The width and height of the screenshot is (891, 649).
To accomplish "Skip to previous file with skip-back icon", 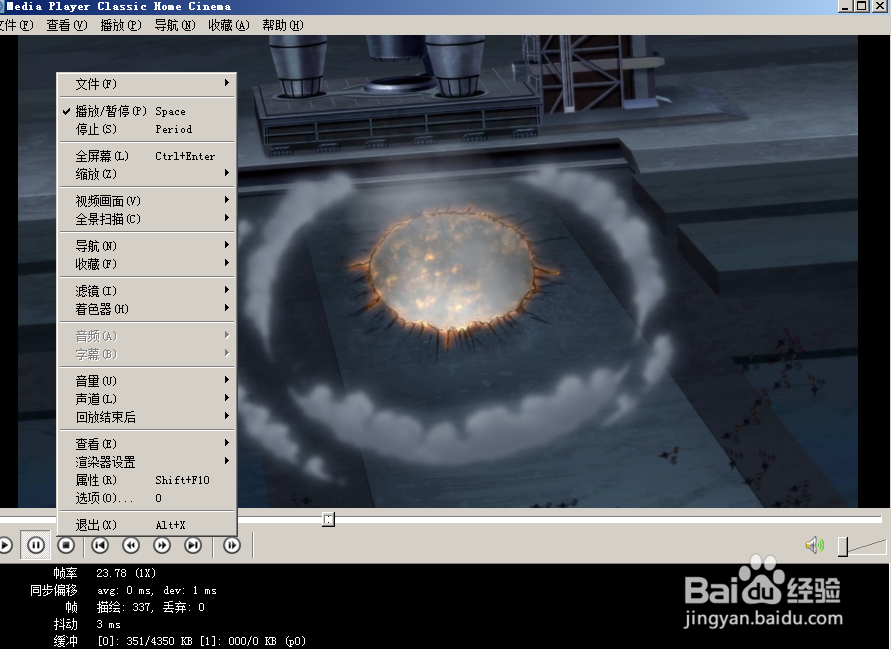I will pos(100,546).
